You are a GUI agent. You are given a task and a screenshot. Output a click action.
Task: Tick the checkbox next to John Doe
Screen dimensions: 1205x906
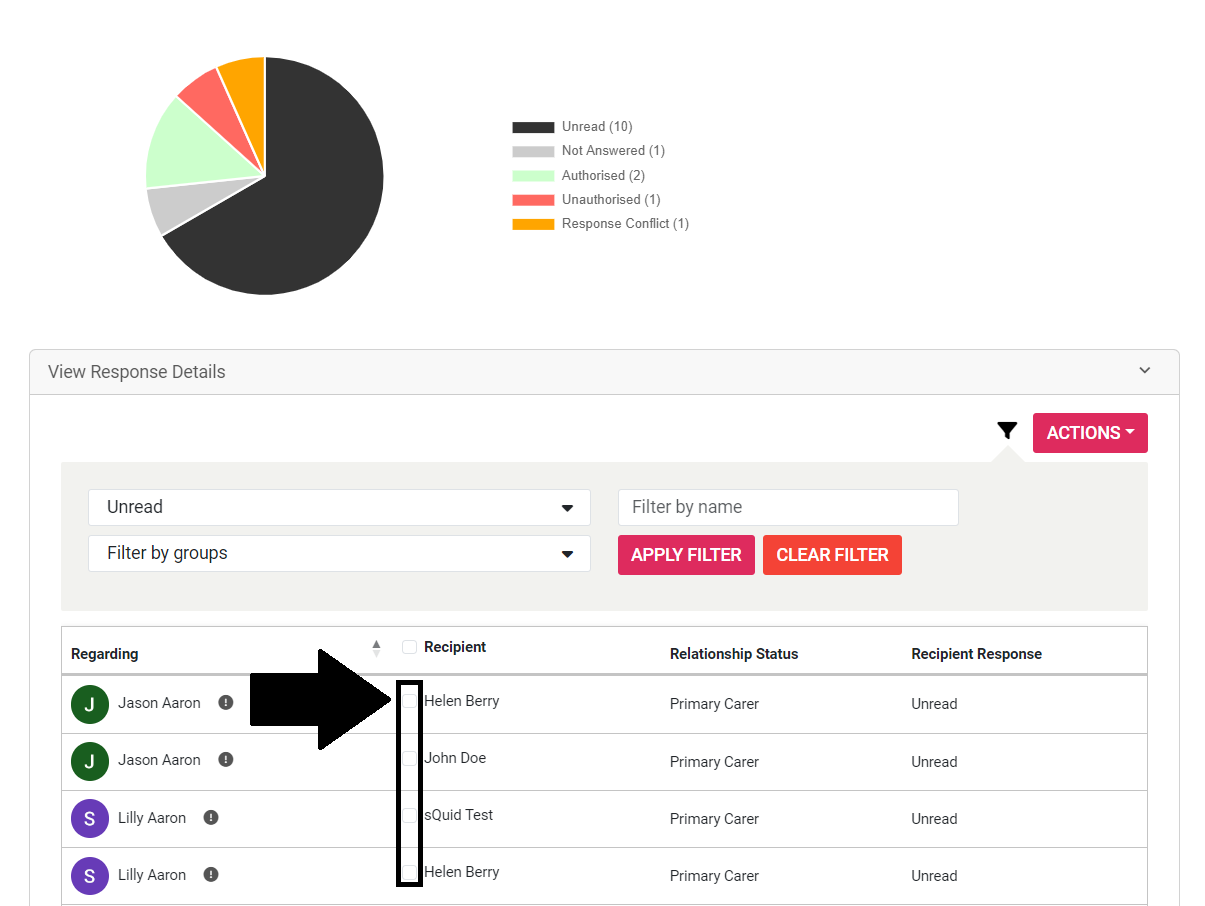point(409,759)
